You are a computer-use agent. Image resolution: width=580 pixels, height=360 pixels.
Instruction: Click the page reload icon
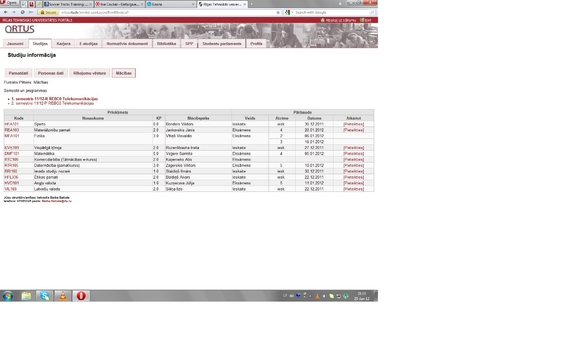point(23,12)
